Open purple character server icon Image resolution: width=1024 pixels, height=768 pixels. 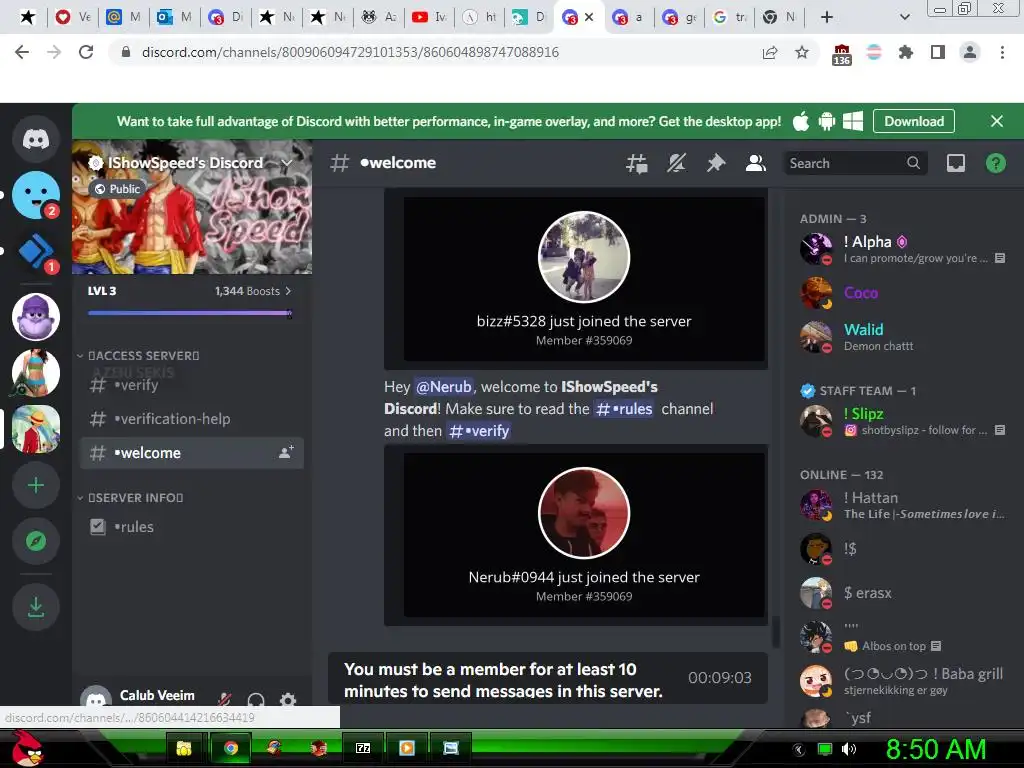coord(36,317)
